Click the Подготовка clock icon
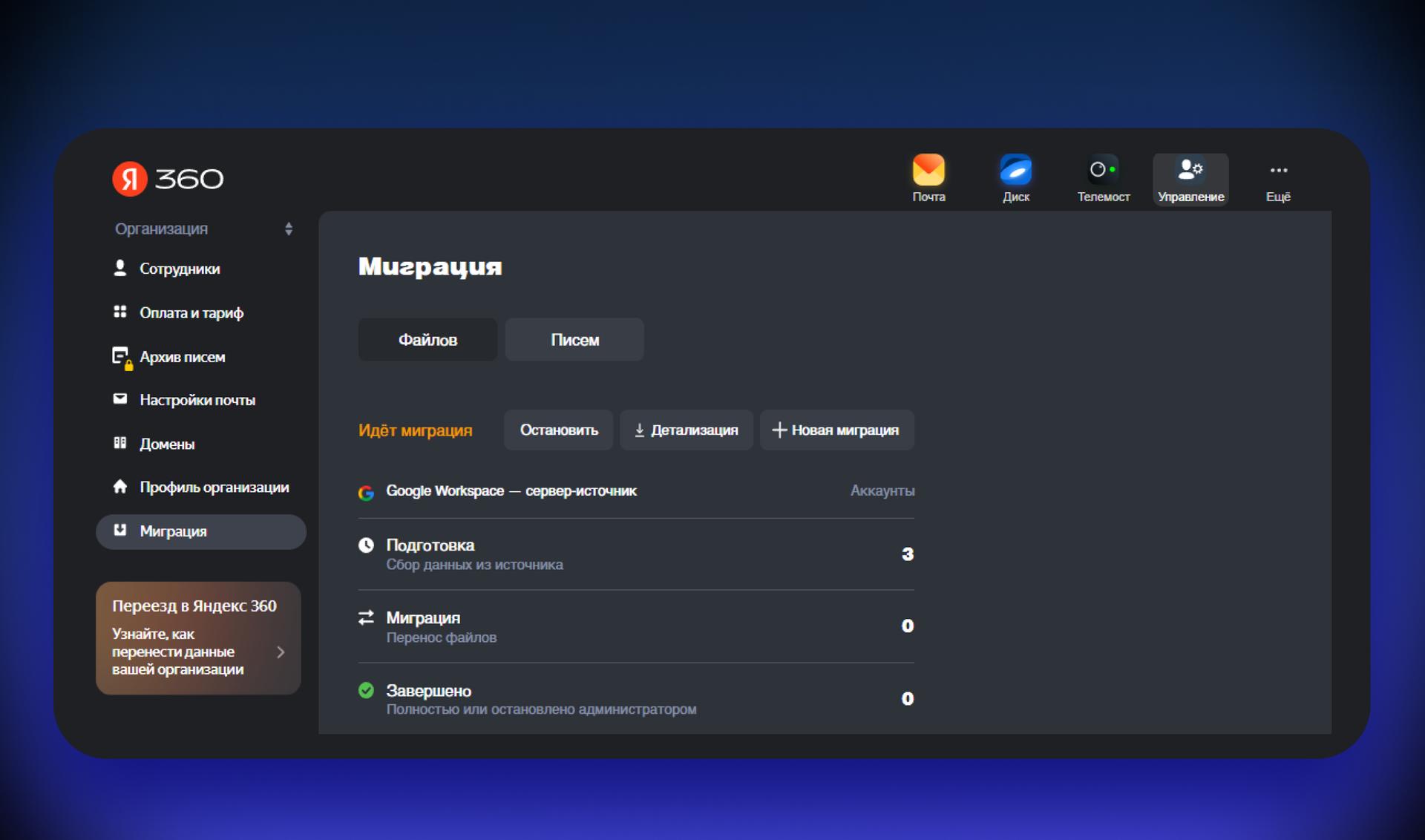 tap(366, 545)
